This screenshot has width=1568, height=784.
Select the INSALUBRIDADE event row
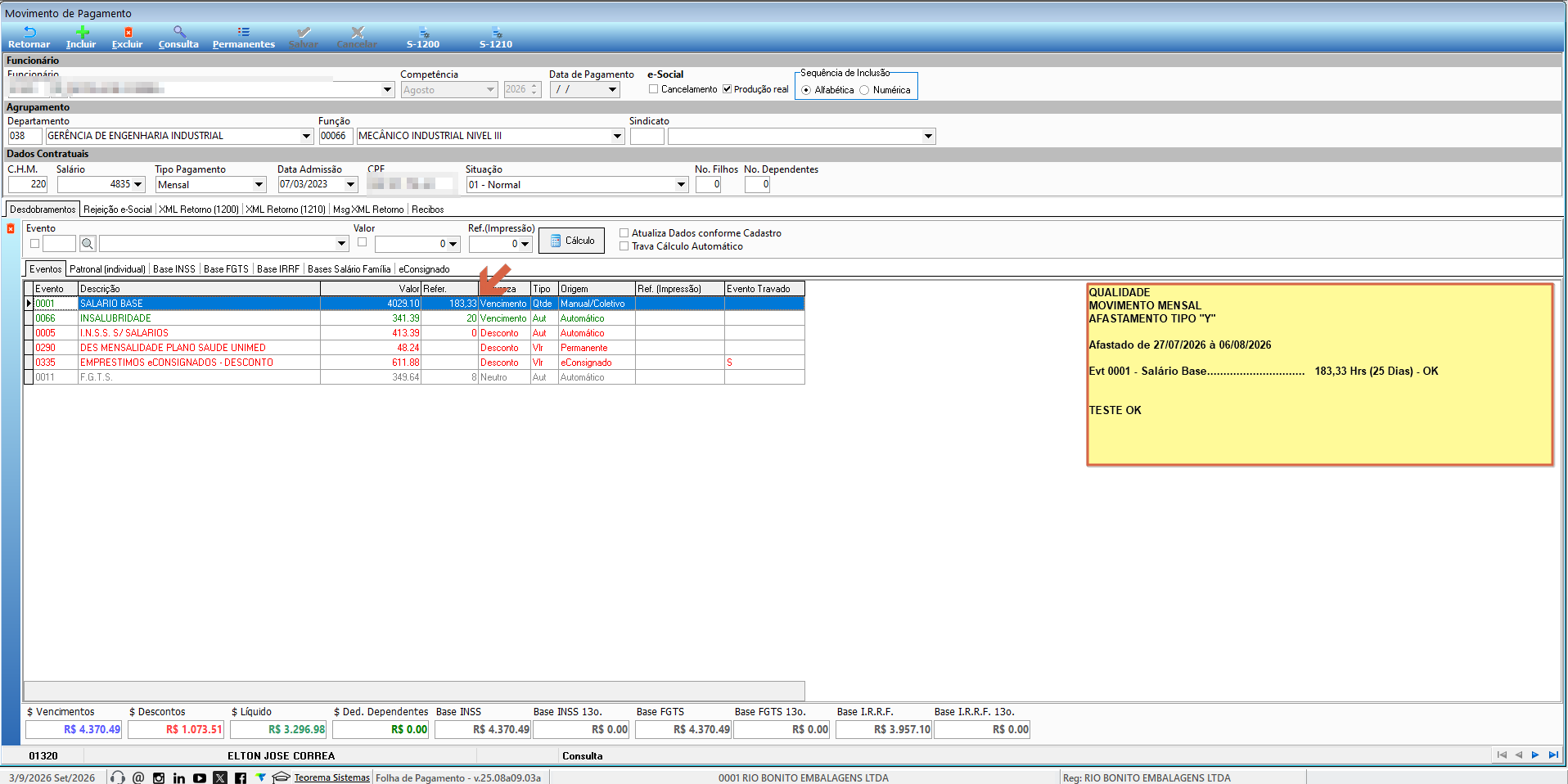414,318
